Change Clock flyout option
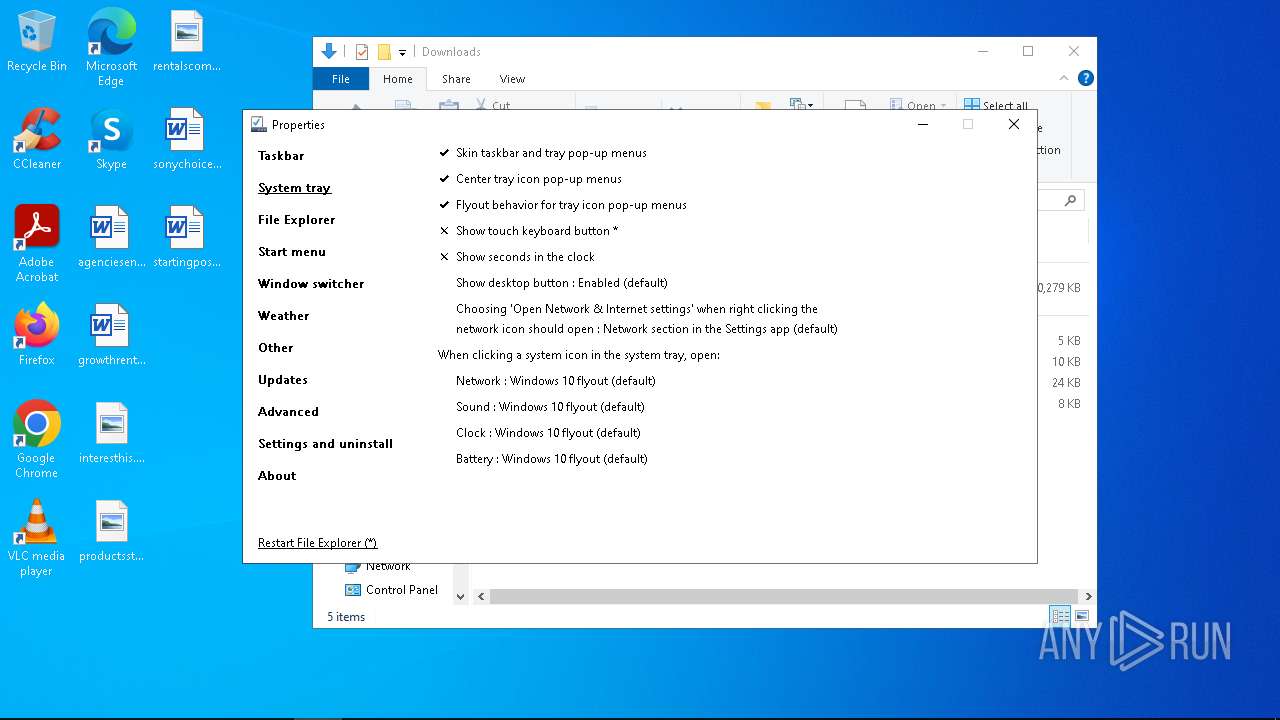Viewport: 1280px width, 720px height. pyautogui.click(x=548, y=433)
